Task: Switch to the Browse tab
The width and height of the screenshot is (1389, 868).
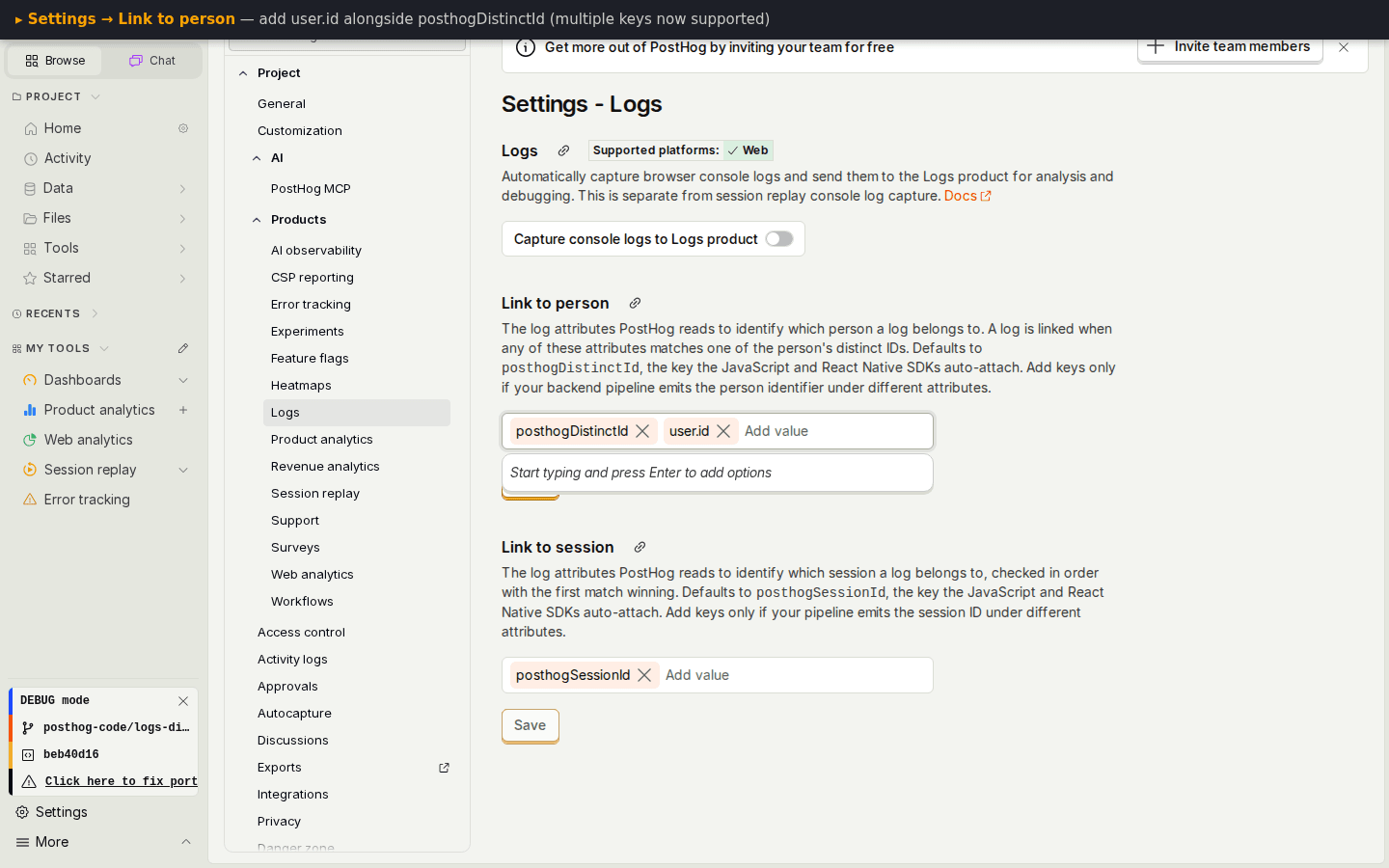Action: 55,61
